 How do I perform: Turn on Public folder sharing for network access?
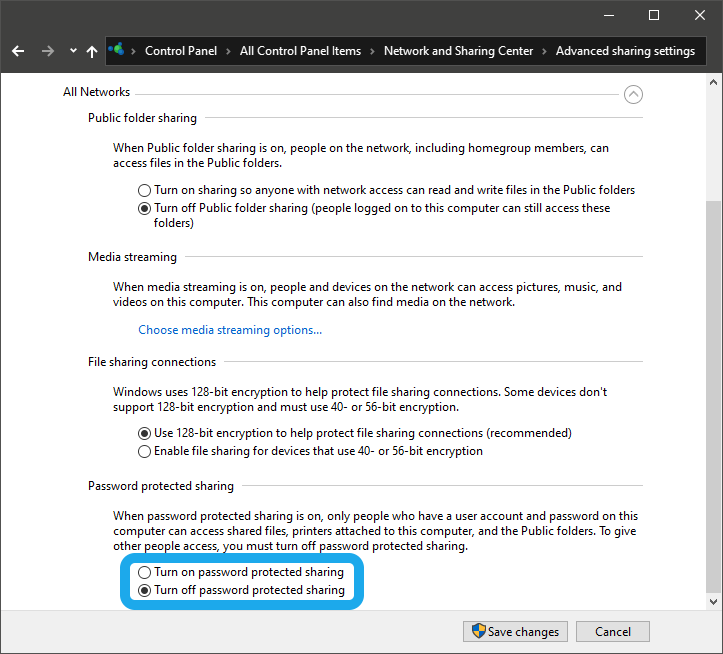coord(145,190)
